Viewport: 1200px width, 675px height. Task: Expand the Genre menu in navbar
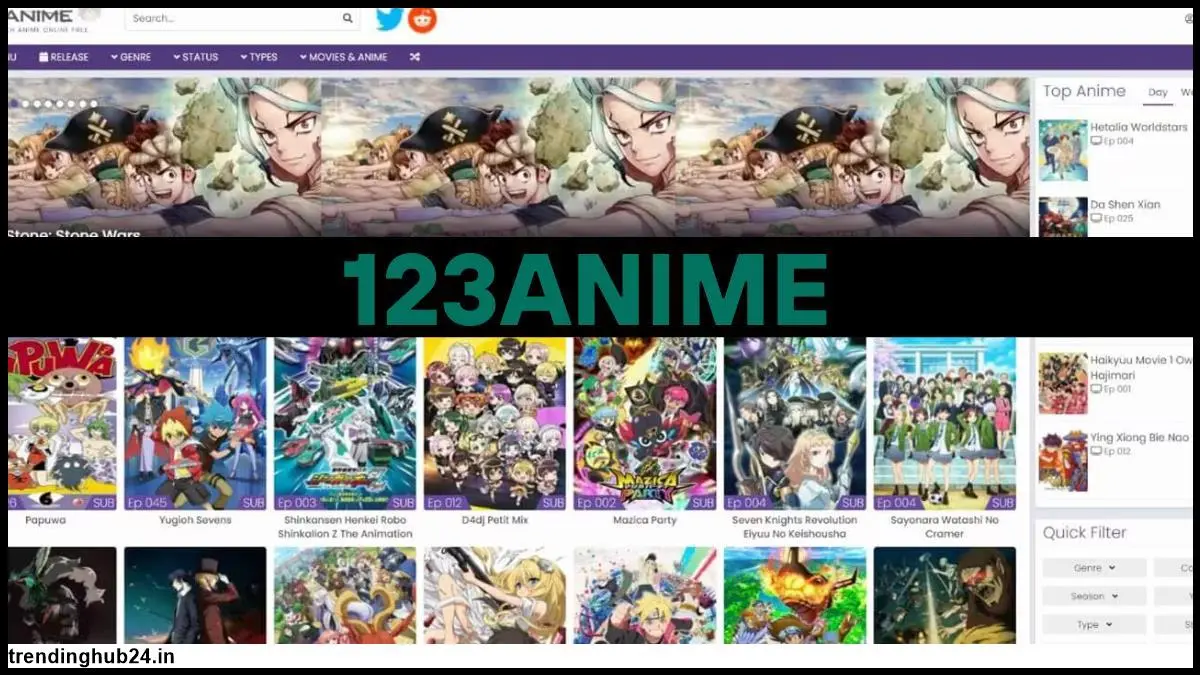(131, 57)
